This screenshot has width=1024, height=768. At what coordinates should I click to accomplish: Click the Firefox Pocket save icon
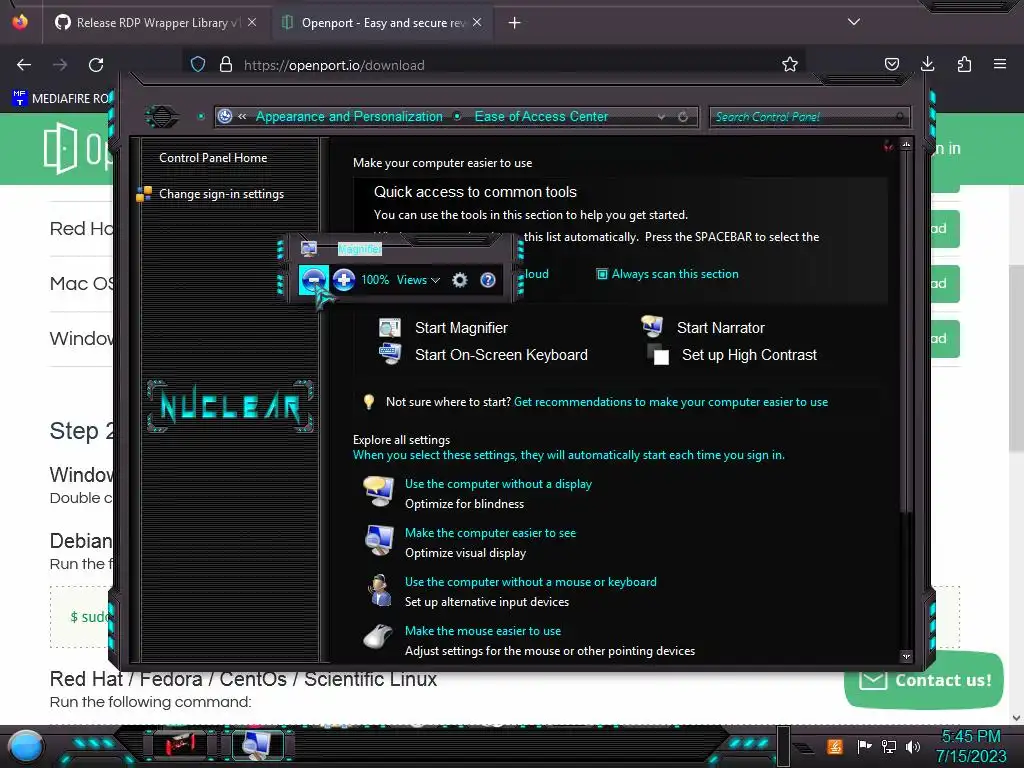(891, 65)
